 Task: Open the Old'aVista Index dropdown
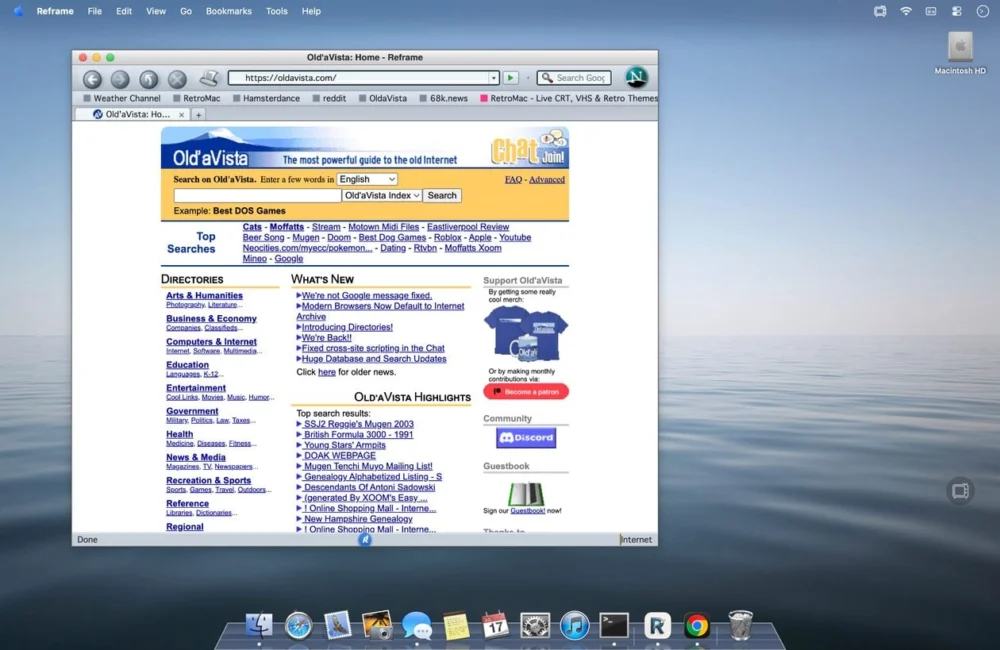[381, 195]
